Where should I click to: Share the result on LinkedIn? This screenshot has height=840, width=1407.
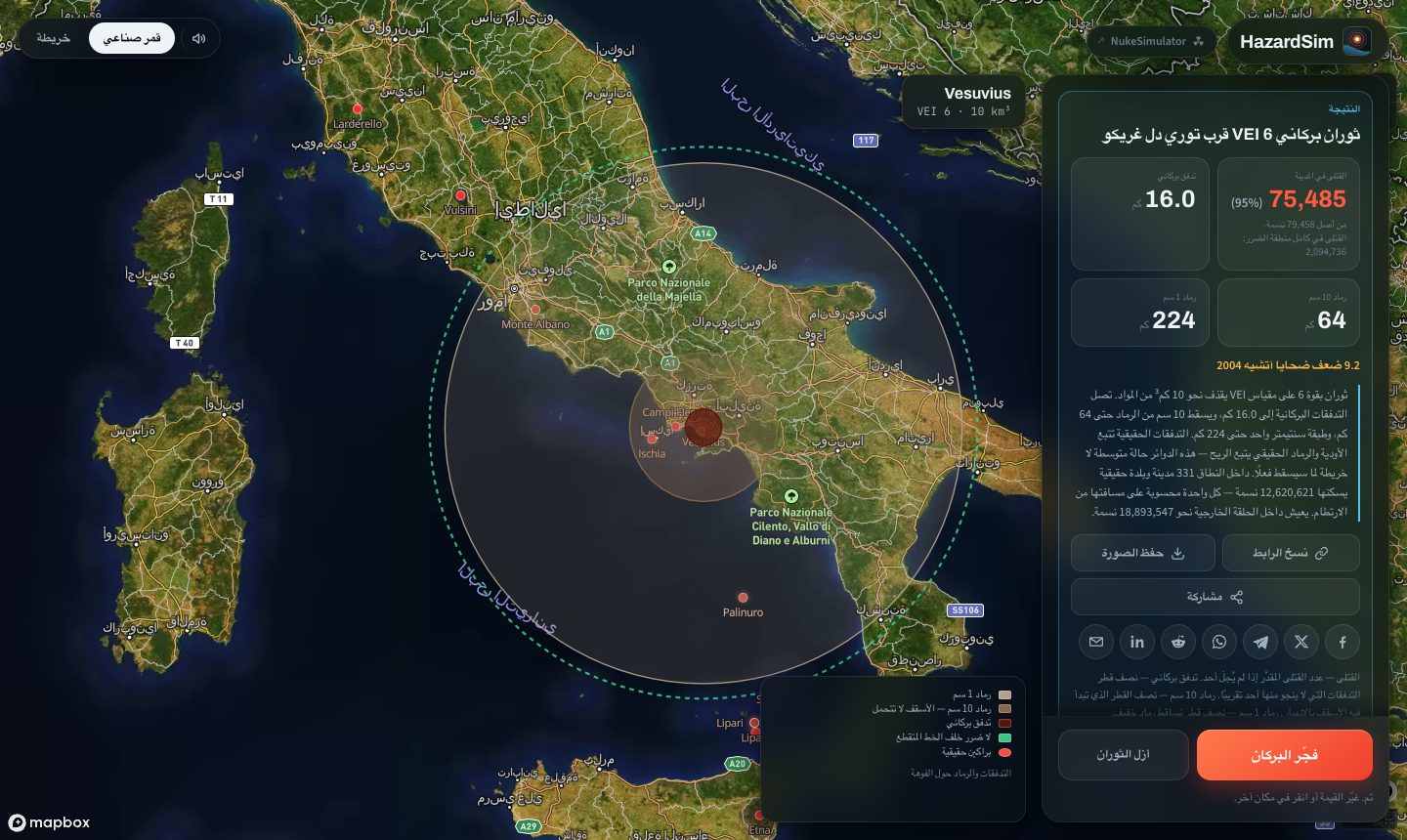pyautogui.click(x=1137, y=642)
